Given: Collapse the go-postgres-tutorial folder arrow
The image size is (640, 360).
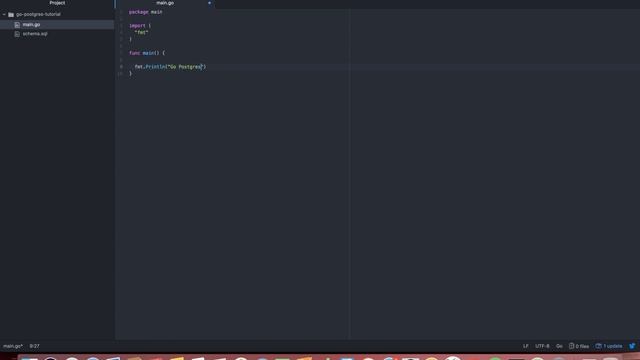Looking at the screenshot, I should click(4, 14).
